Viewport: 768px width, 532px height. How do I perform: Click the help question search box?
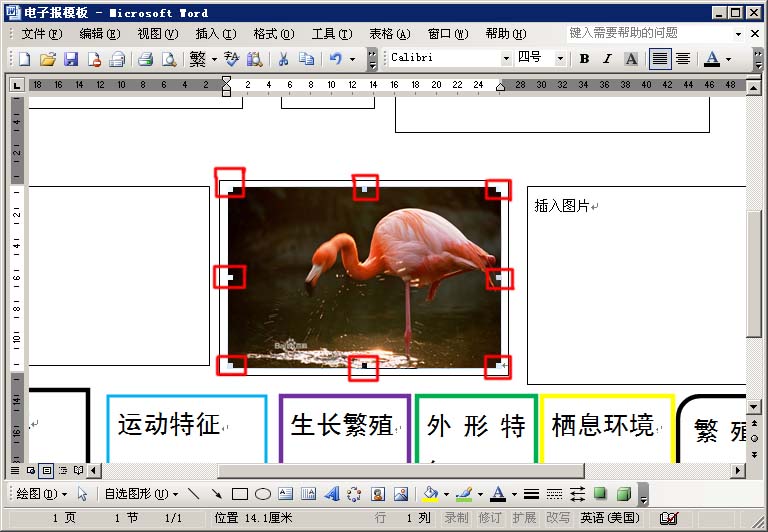tap(650, 33)
